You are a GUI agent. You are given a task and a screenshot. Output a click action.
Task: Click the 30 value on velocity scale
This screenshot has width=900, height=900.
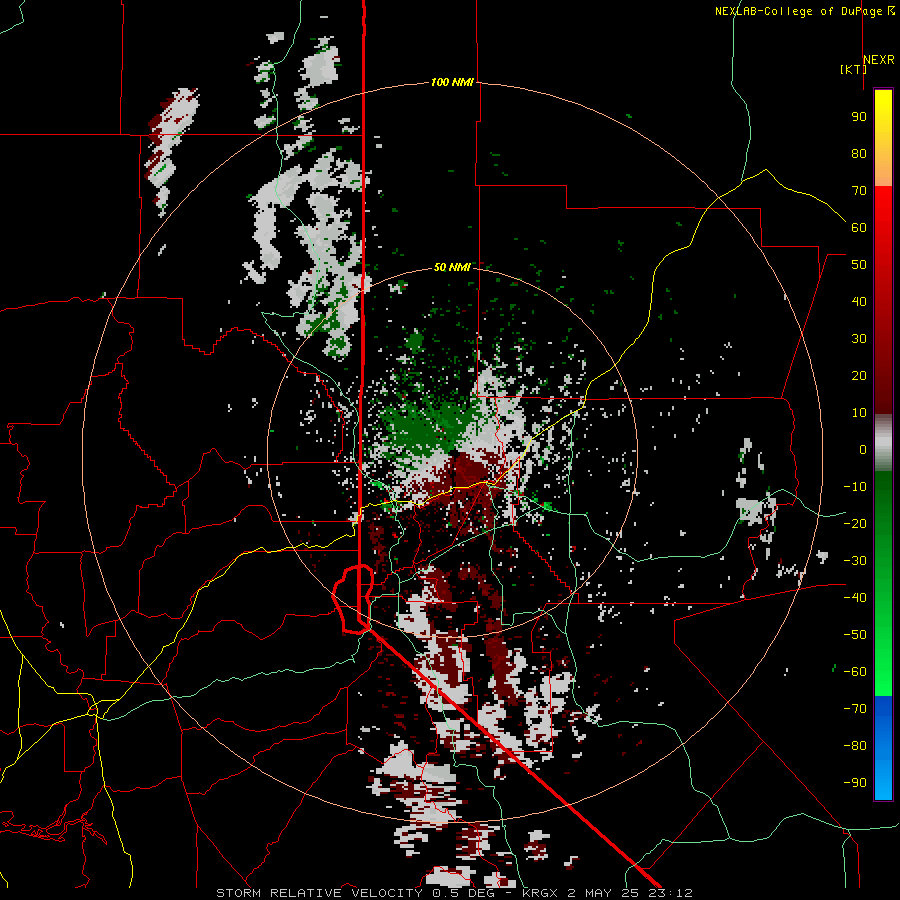point(859,339)
